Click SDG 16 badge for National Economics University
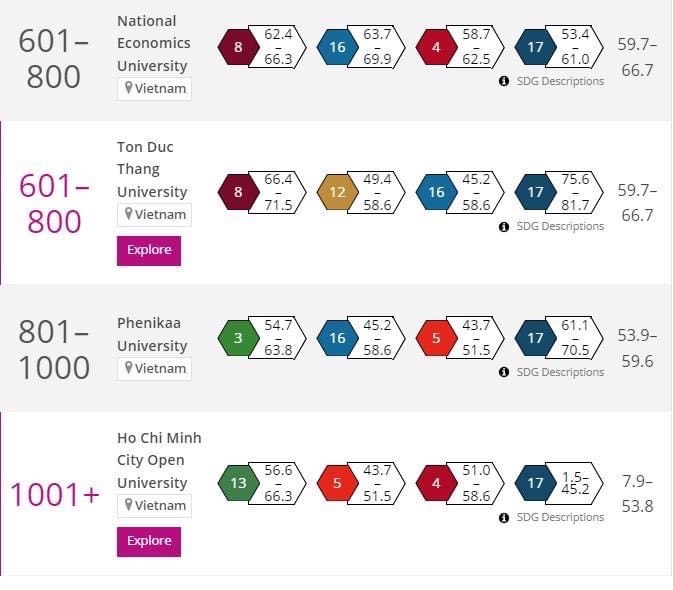 tap(337, 47)
